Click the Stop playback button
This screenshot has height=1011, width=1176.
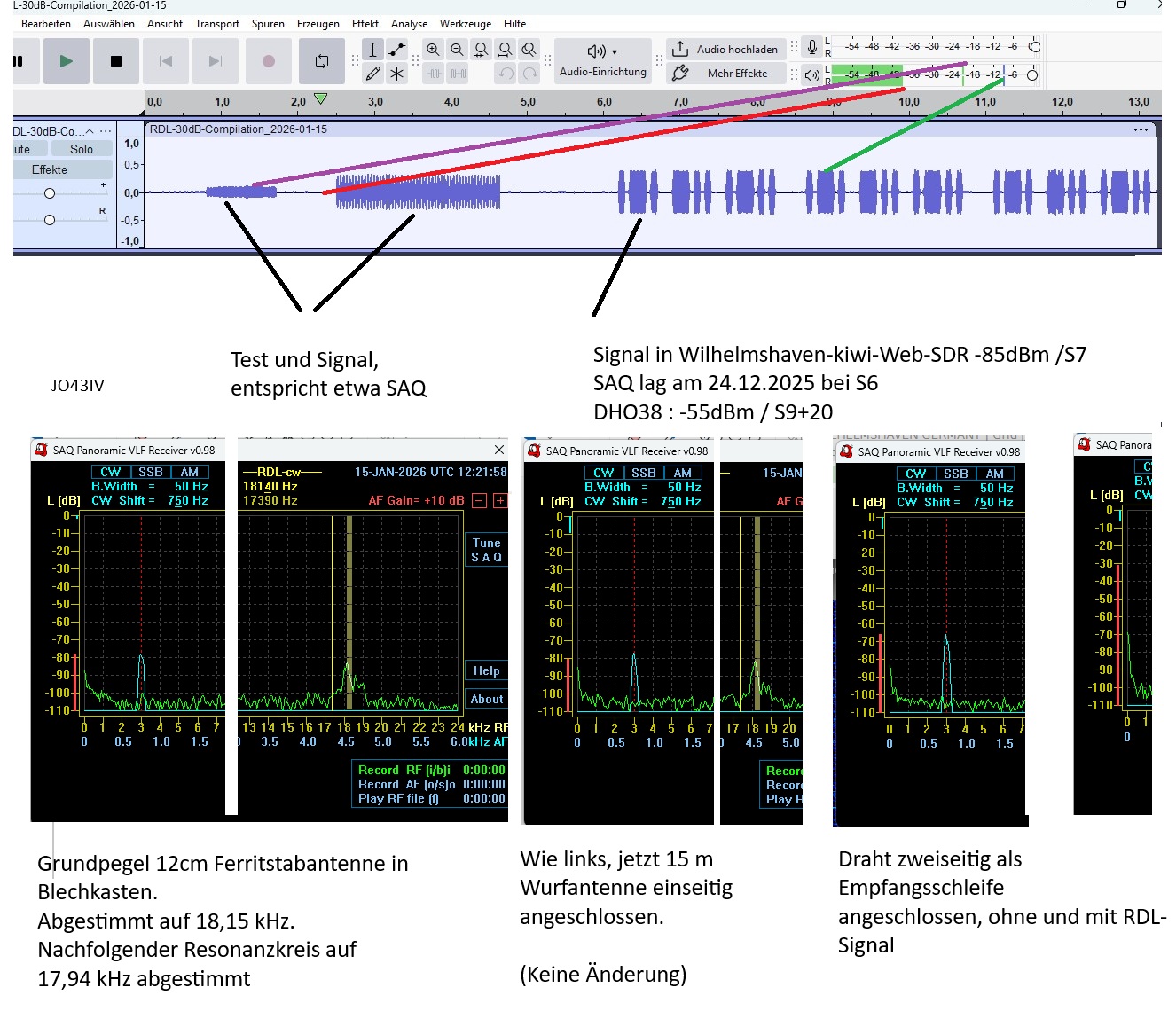click(x=115, y=61)
